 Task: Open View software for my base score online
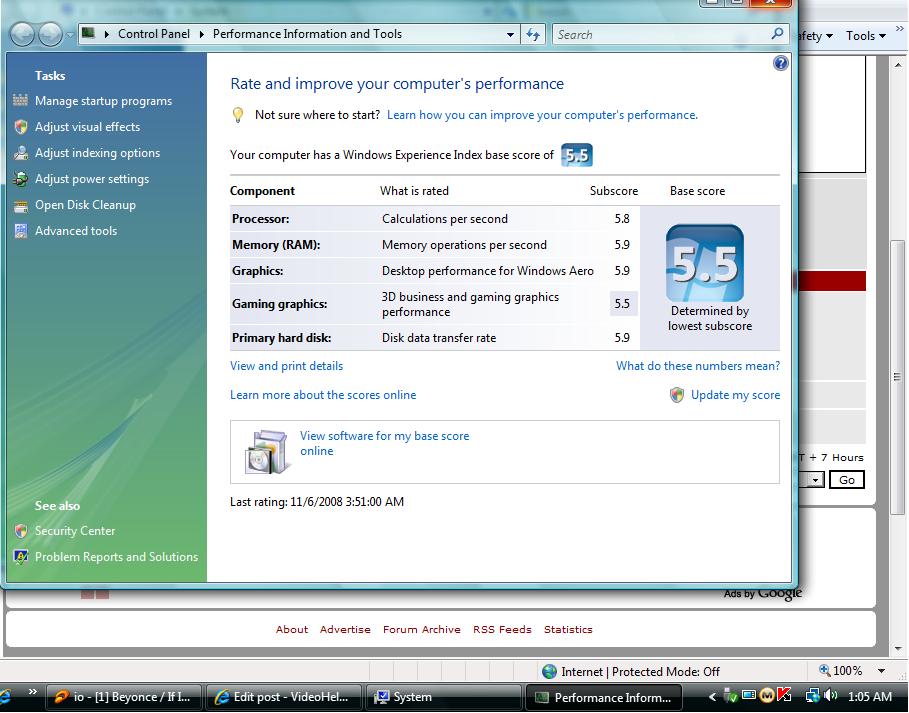click(384, 443)
